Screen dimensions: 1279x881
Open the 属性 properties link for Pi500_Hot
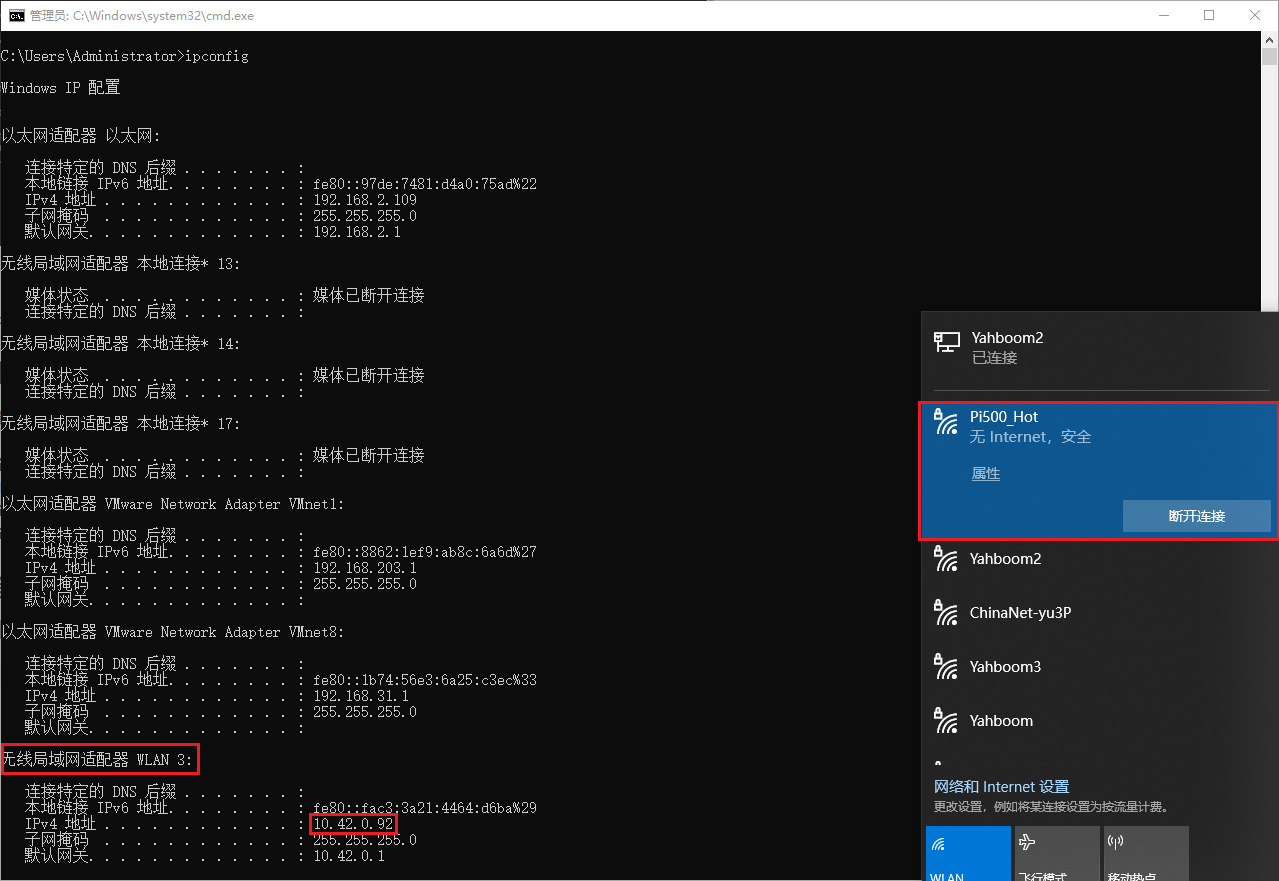985,474
